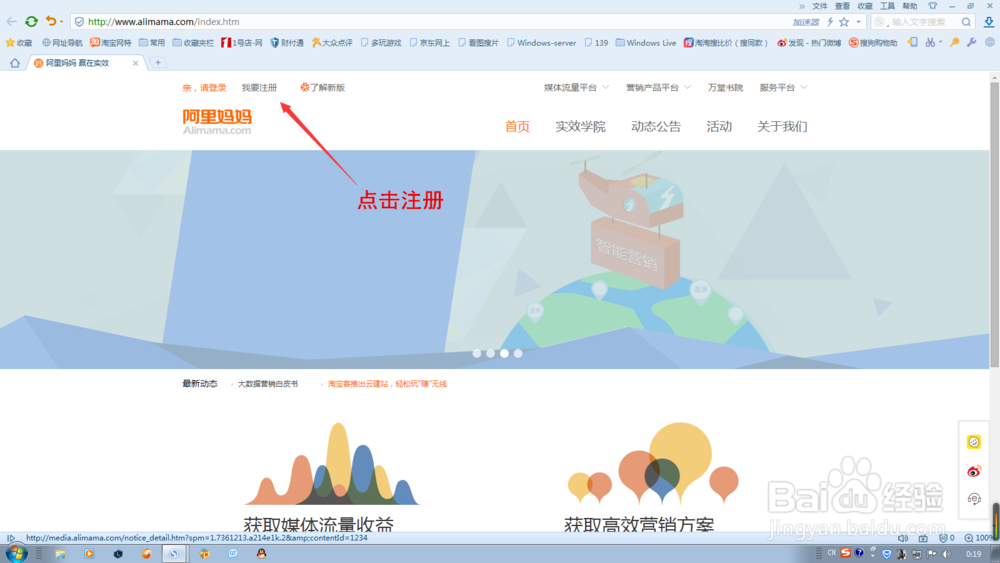The height and width of the screenshot is (563, 1000).
Task: Open the 财付通 bookmark
Action: tap(287, 43)
